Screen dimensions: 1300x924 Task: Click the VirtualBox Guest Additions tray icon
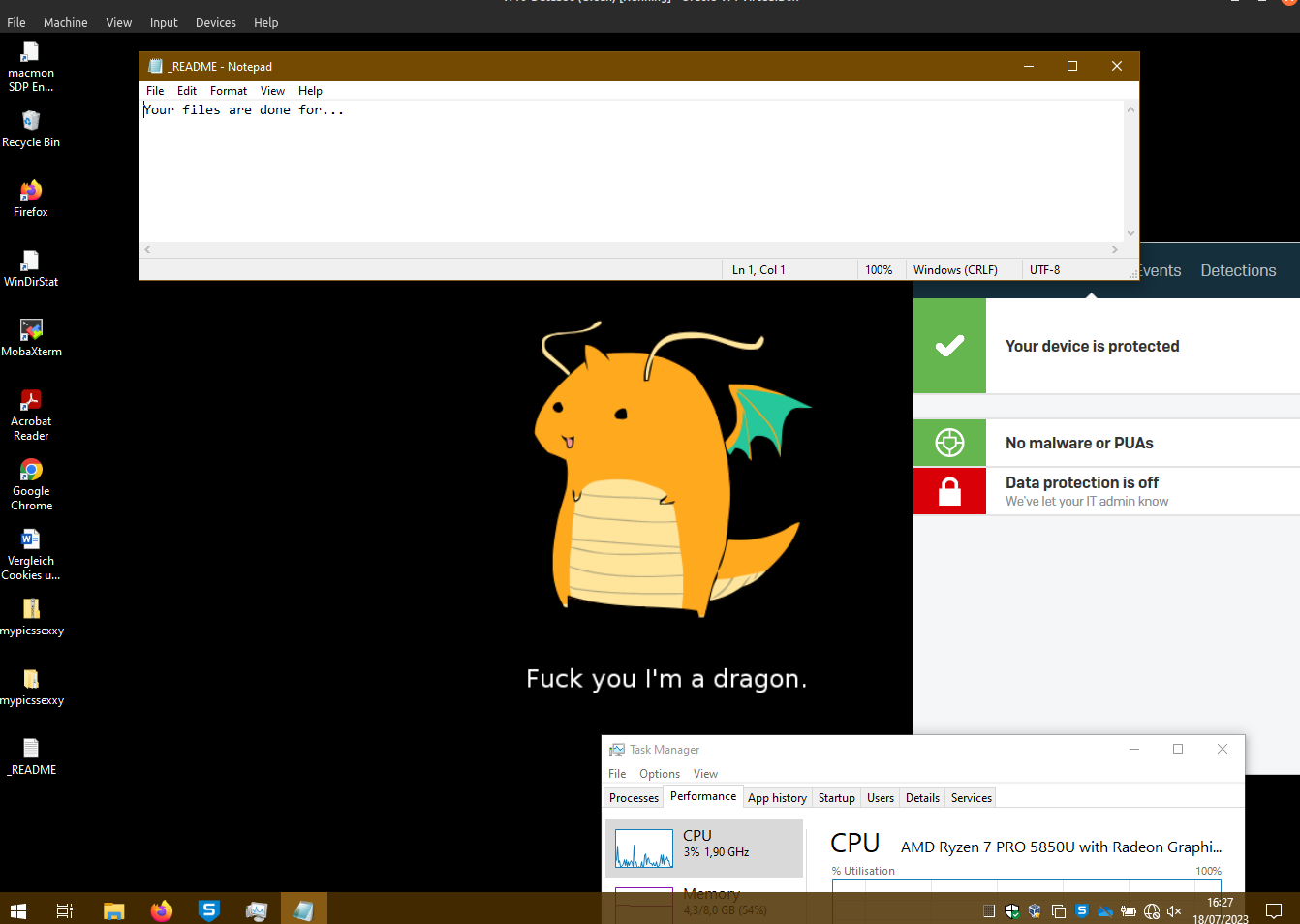pyautogui.click(x=1036, y=910)
